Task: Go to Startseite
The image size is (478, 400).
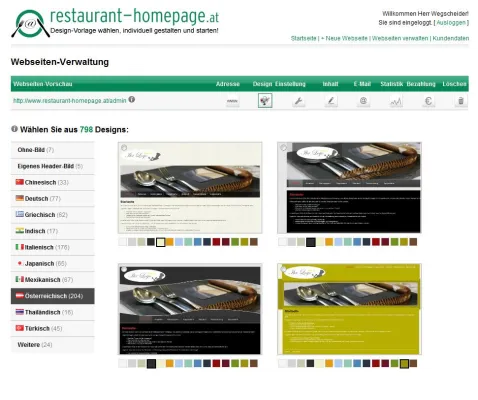Action: pyautogui.click(x=303, y=38)
